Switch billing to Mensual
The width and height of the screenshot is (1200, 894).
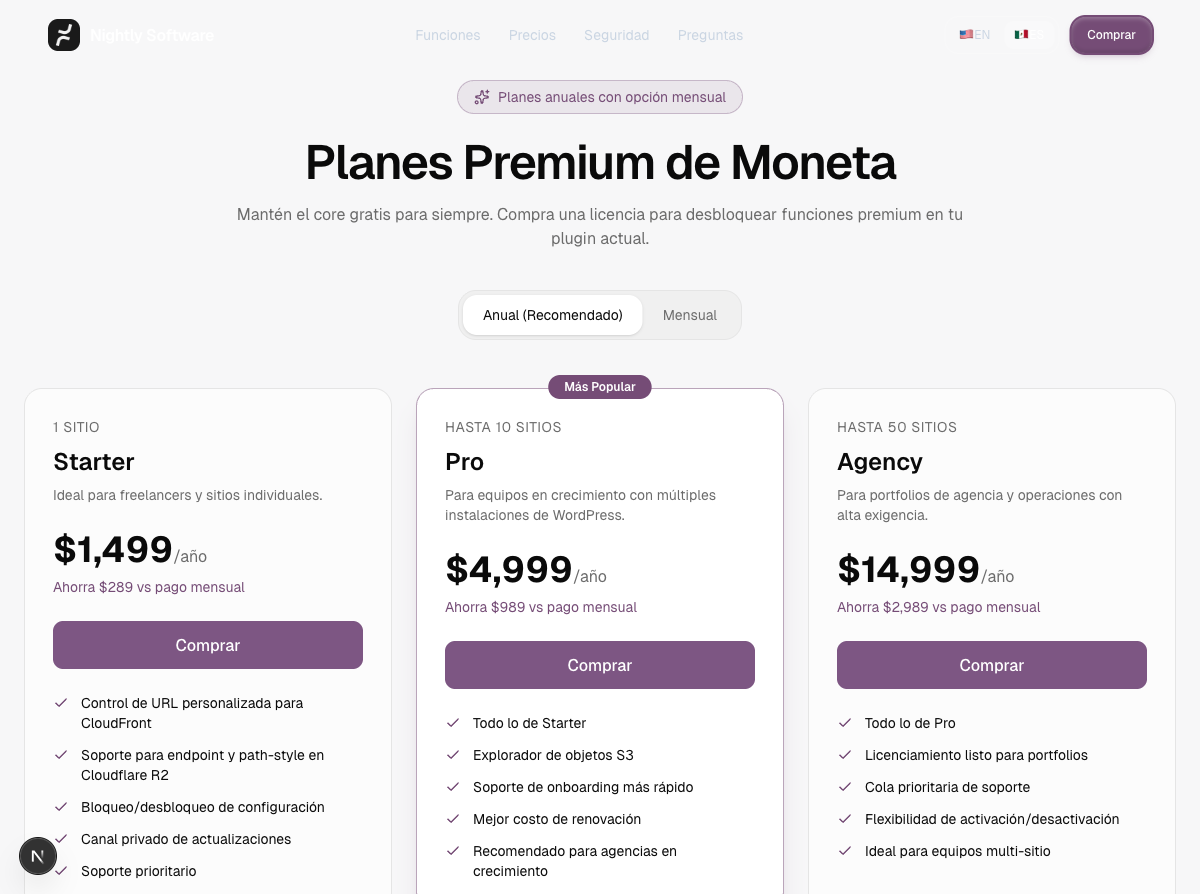coord(689,315)
